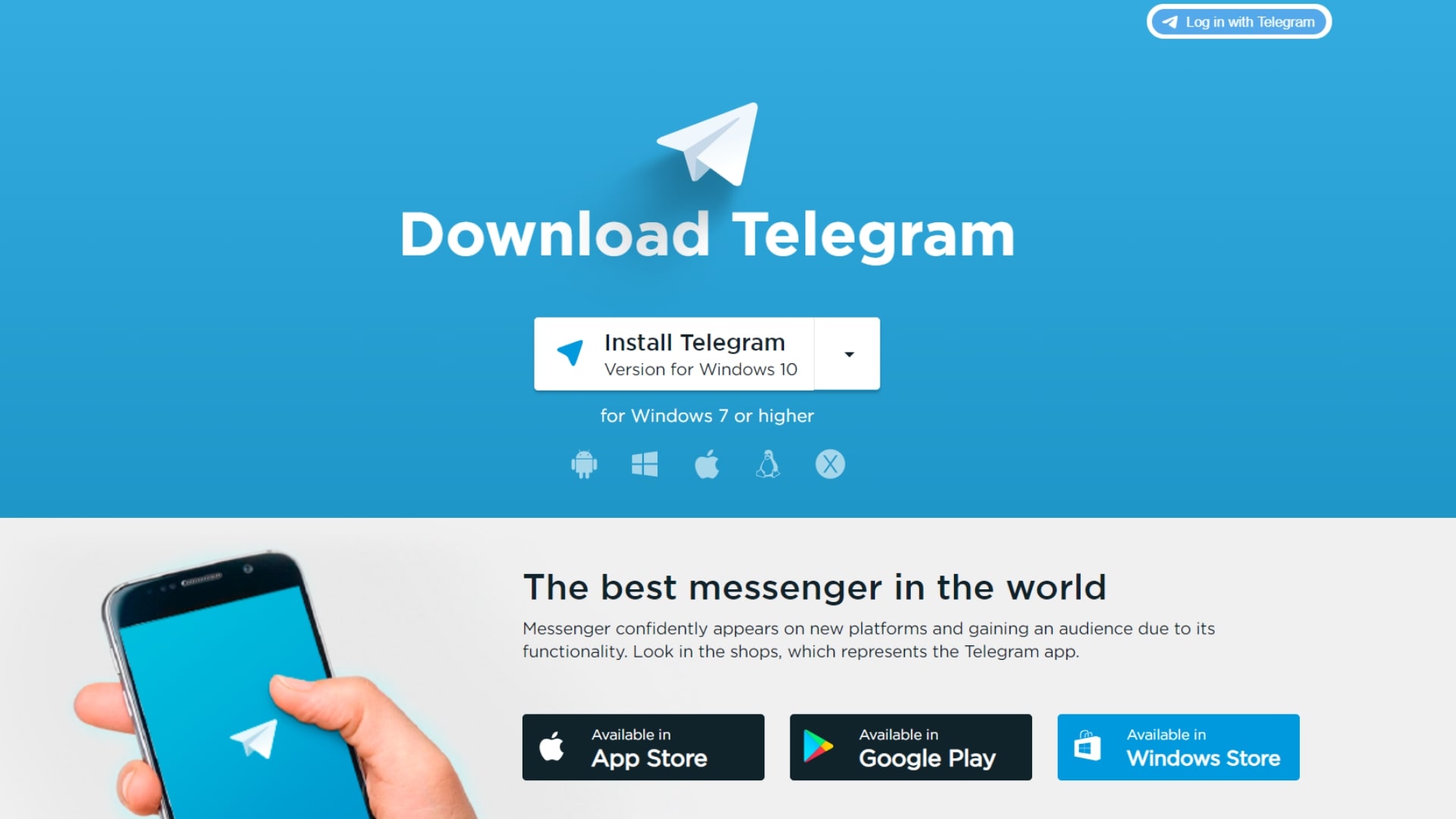
Task: Select the unknown platform X icon
Action: tap(829, 464)
